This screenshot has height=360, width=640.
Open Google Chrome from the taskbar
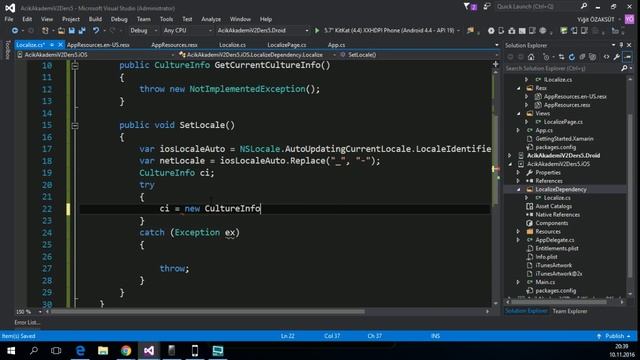tap(126, 351)
